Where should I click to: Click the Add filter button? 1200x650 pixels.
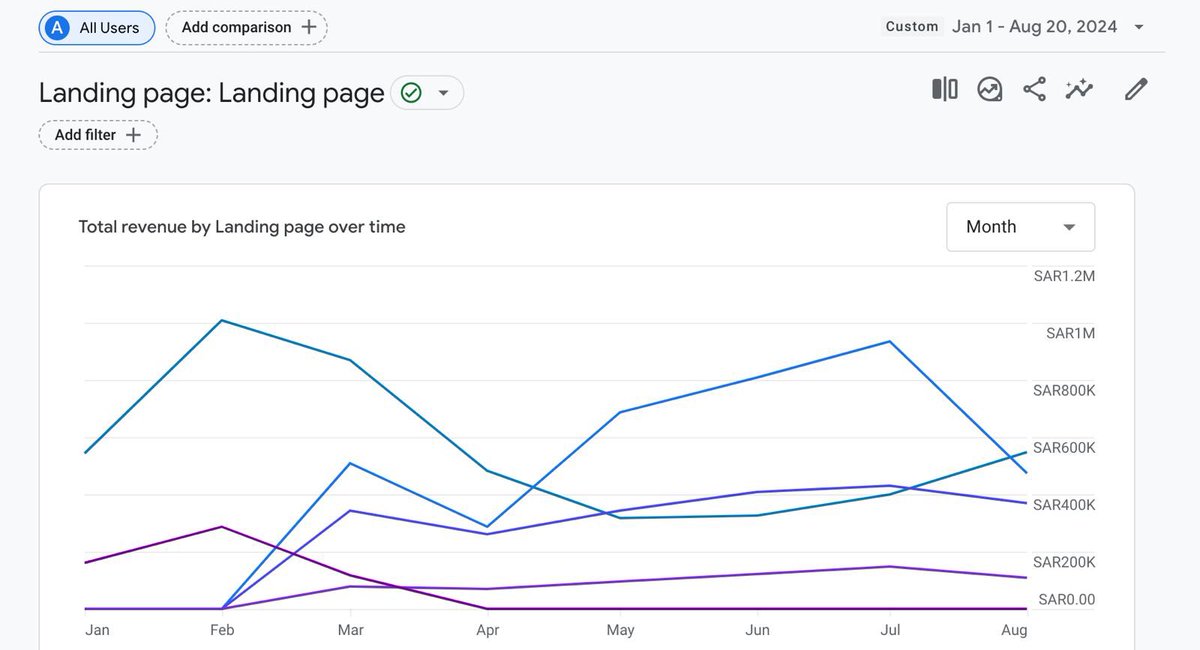point(98,135)
